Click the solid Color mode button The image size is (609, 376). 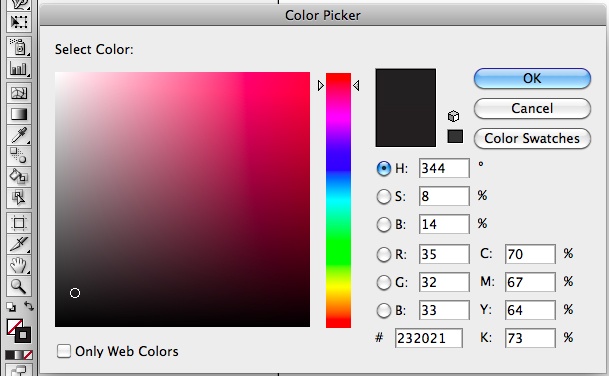9,355
